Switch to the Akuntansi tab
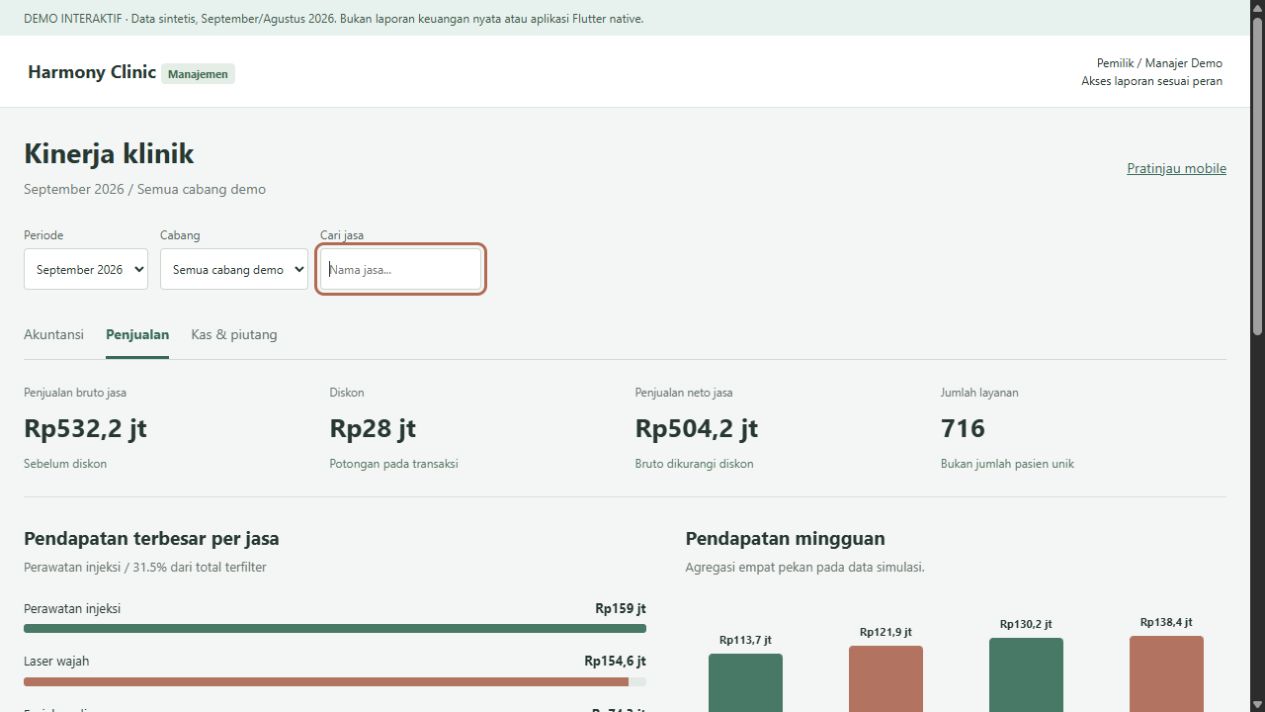The image size is (1265, 712). point(54,335)
